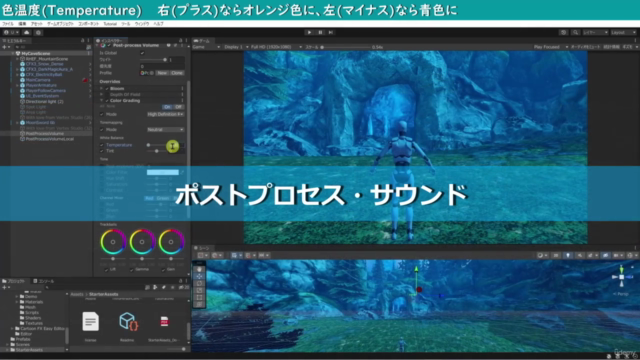This screenshot has width=640, height=360.
Task: Toggle the Is Global checkbox
Action: [142, 53]
